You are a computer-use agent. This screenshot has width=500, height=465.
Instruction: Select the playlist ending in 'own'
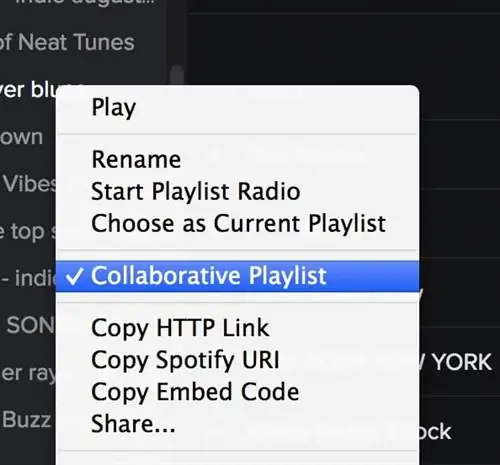[21, 137]
